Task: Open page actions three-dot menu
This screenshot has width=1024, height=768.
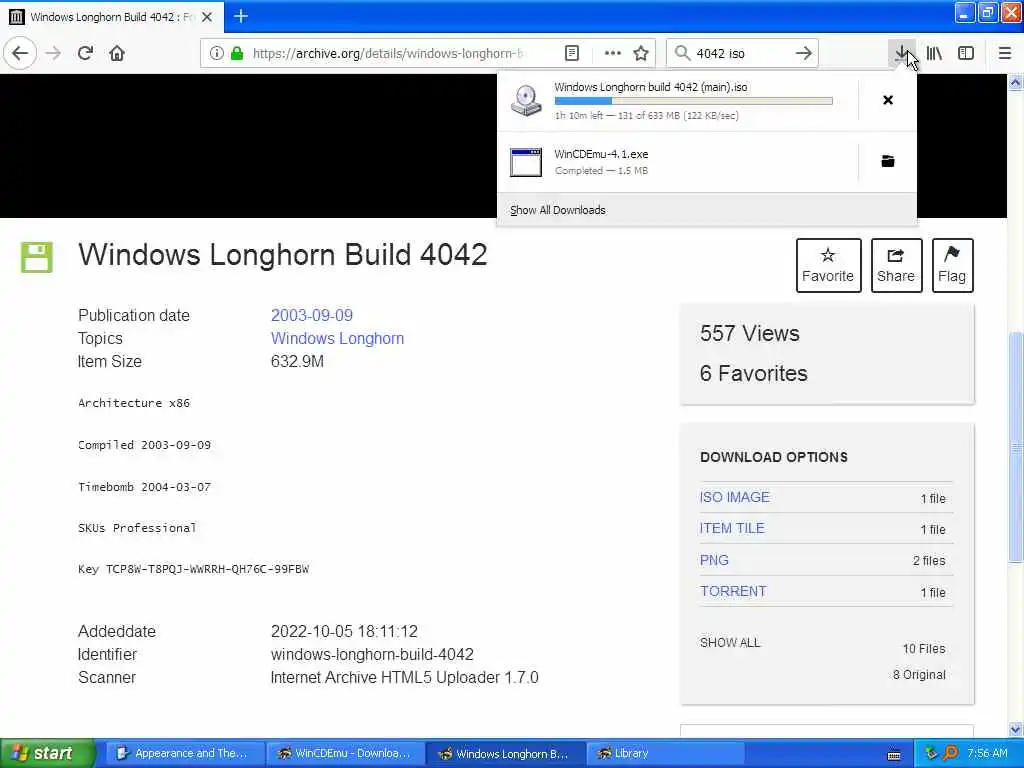Action: point(613,54)
